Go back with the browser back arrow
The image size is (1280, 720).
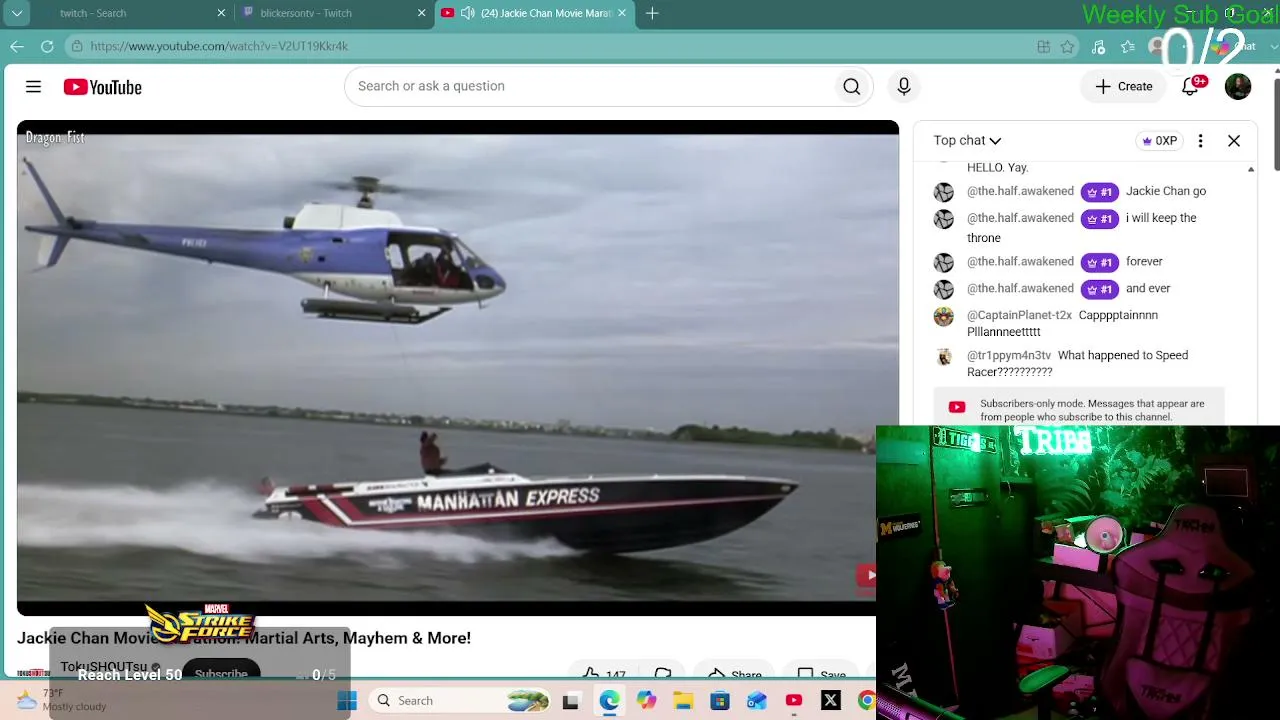(17, 46)
